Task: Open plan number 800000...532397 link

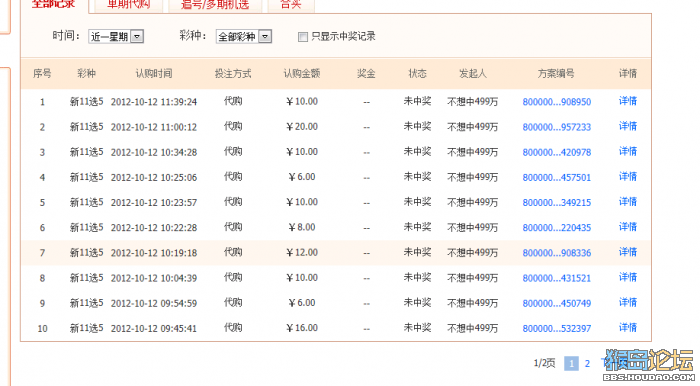Action: tap(557, 328)
